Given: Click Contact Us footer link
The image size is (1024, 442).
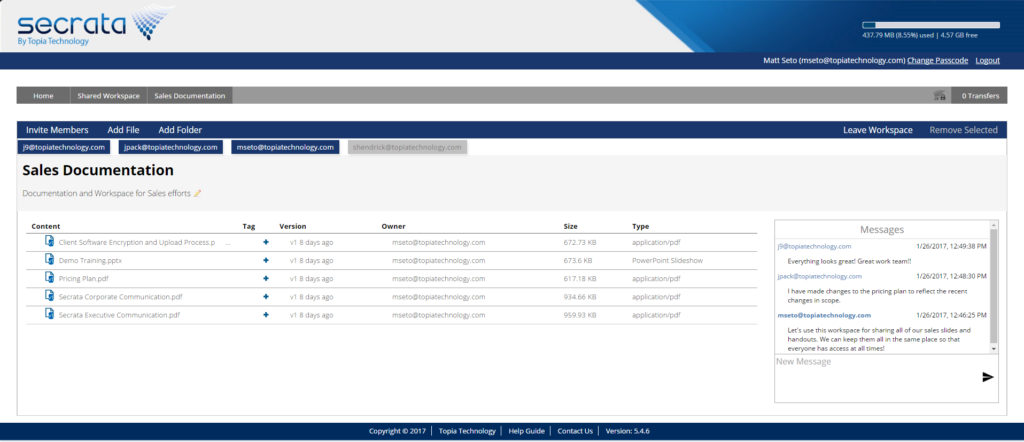Looking at the screenshot, I should pyautogui.click(x=575, y=431).
